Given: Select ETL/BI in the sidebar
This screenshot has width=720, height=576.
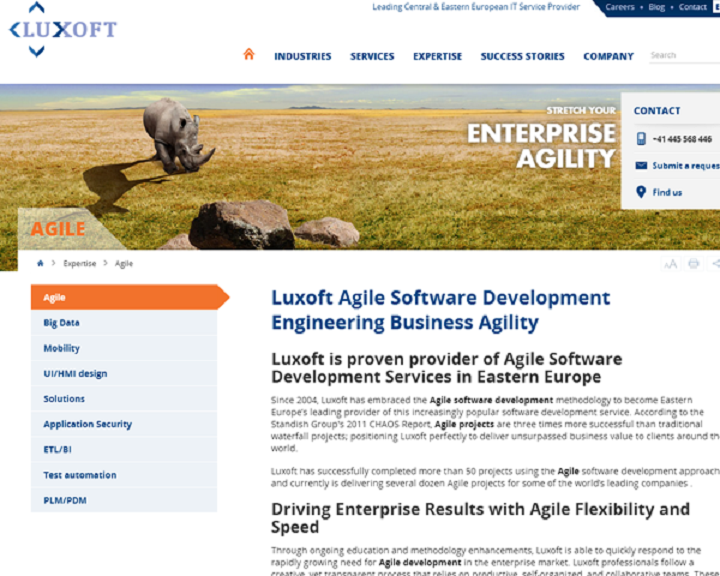Looking at the screenshot, I should click(124, 449).
